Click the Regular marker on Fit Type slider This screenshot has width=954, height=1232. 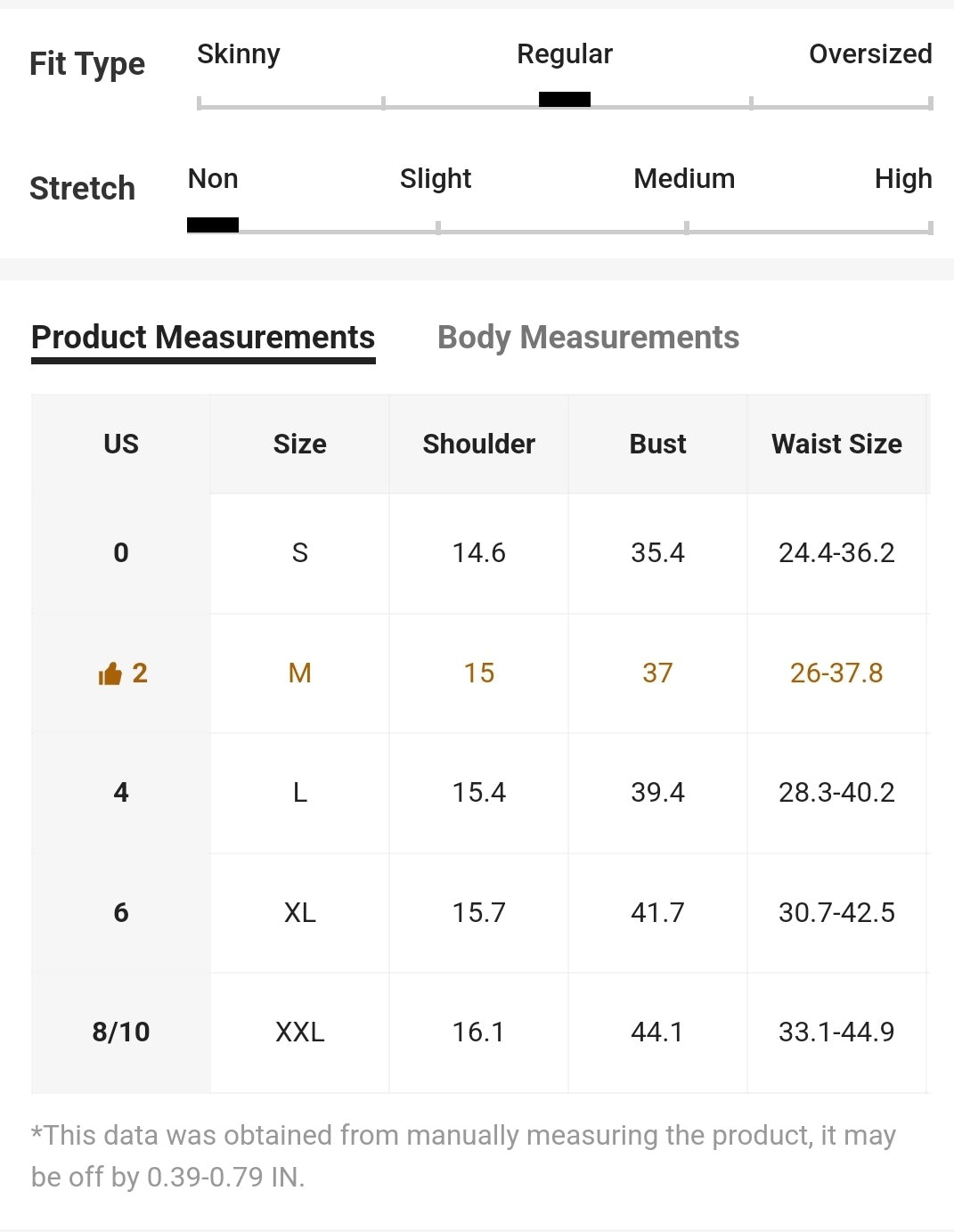(565, 99)
